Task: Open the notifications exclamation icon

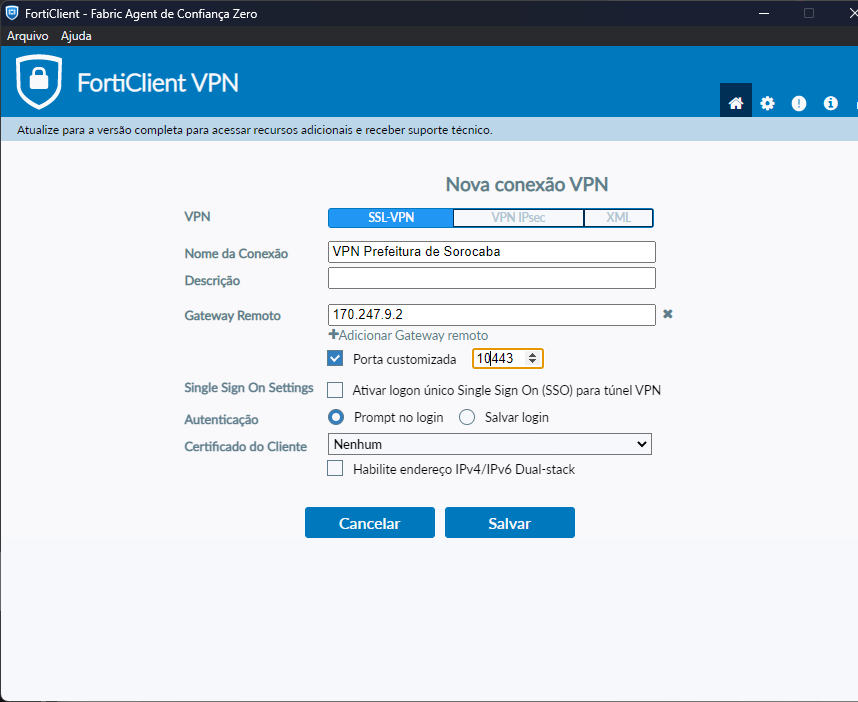Action: coord(798,103)
